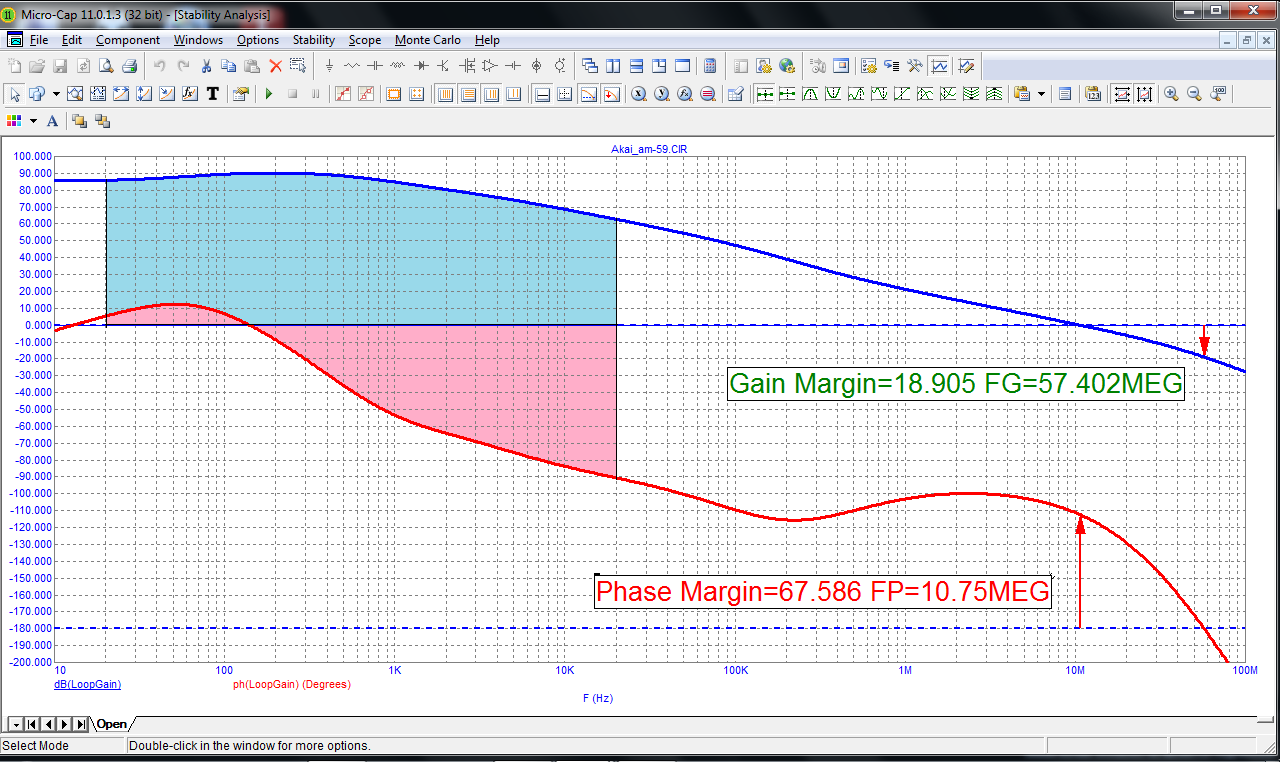1280x762 pixels.
Task: Click the Paste clipboard icon
Action: click(252, 66)
